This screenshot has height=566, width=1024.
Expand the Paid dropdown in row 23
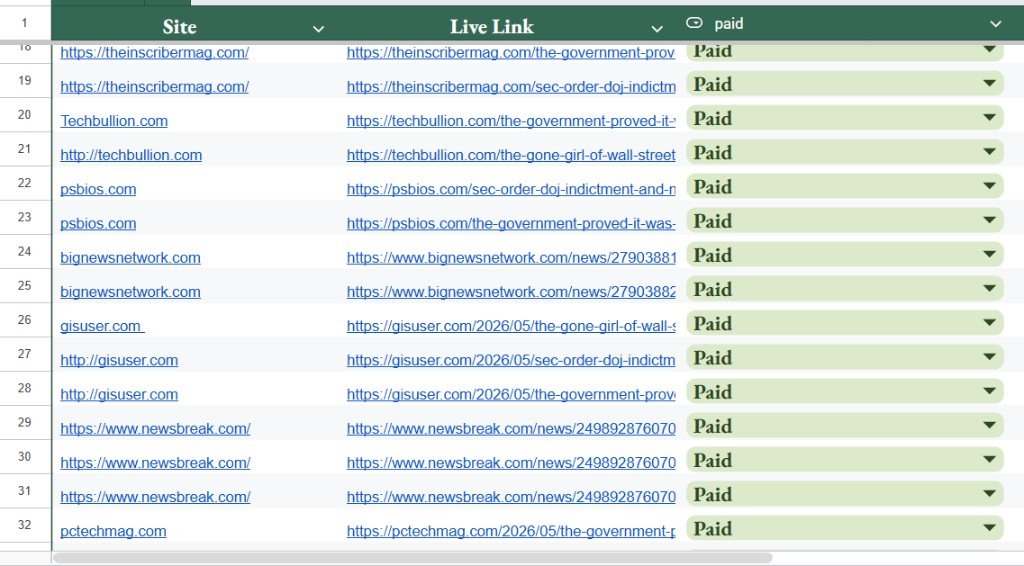pyautogui.click(x=989, y=219)
